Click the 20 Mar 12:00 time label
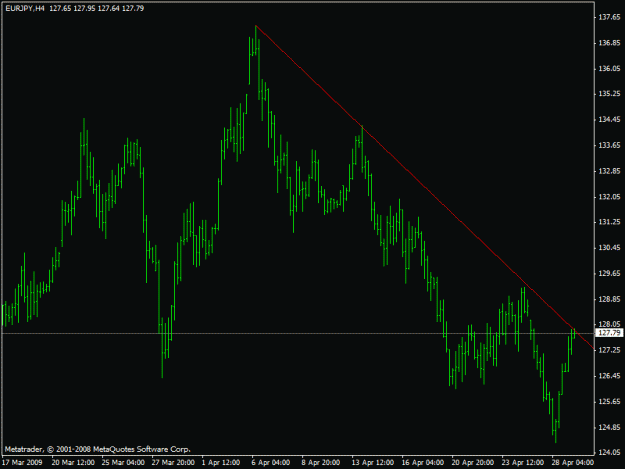This screenshot has height=469, width=625. point(73,462)
